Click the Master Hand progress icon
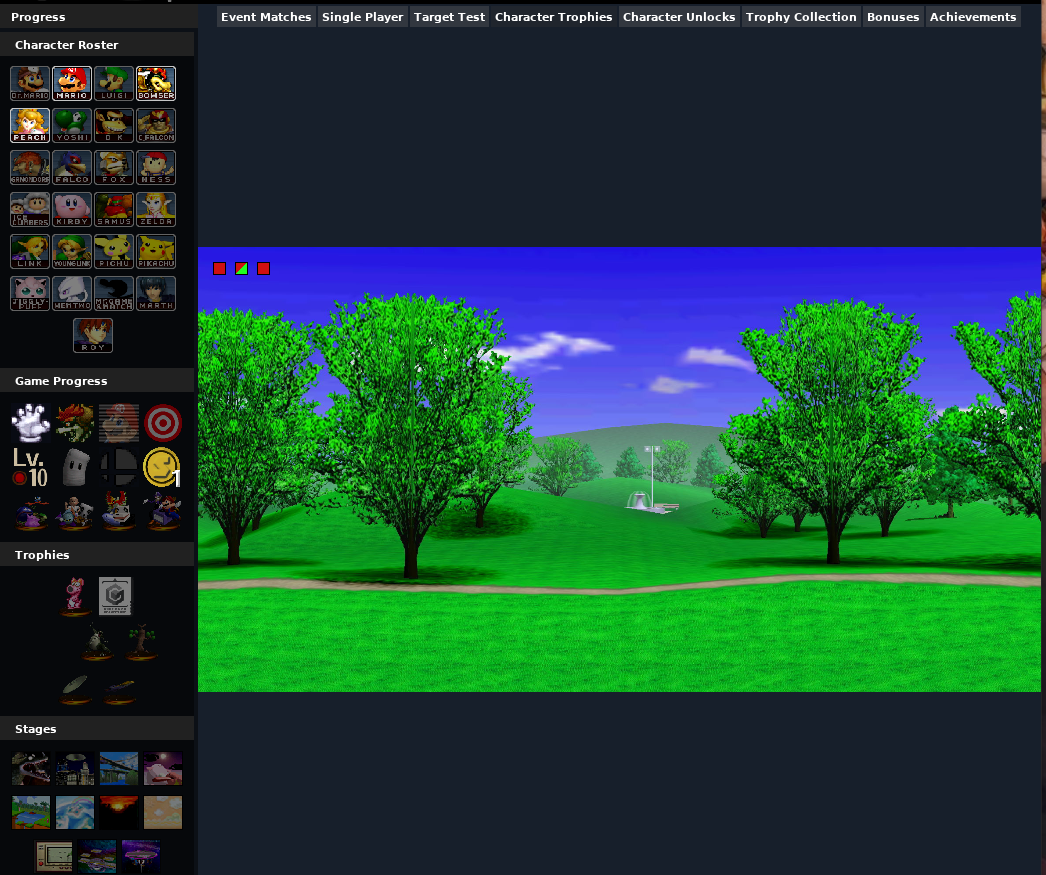Image resolution: width=1046 pixels, height=875 pixels. 31,423
